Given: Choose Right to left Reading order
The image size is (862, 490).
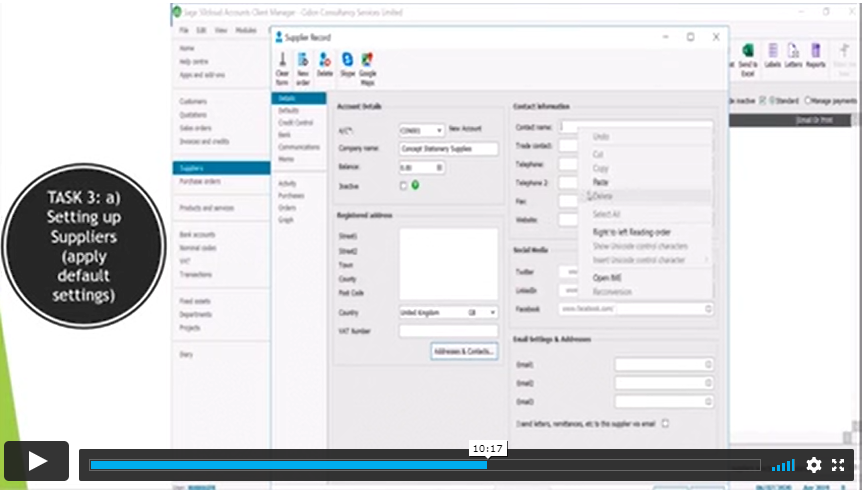Looking at the screenshot, I should (632, 232).
